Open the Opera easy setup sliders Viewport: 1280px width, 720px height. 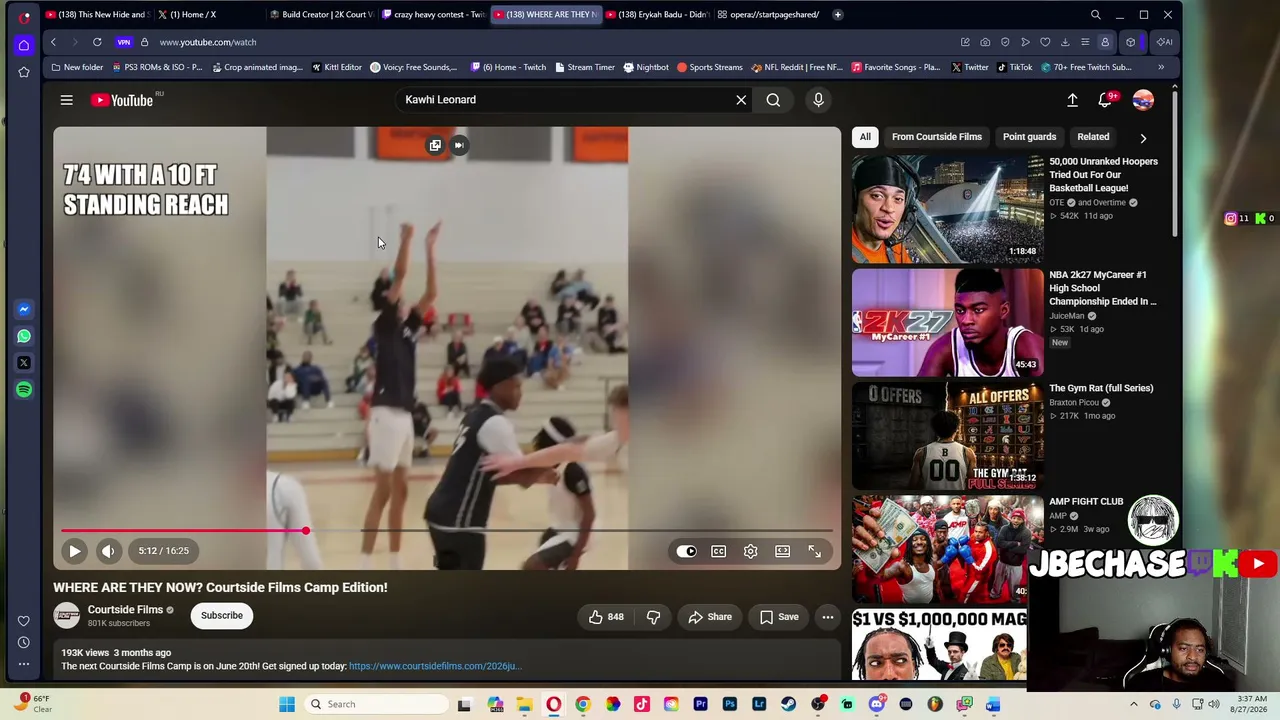click(x=1085, y=42)
